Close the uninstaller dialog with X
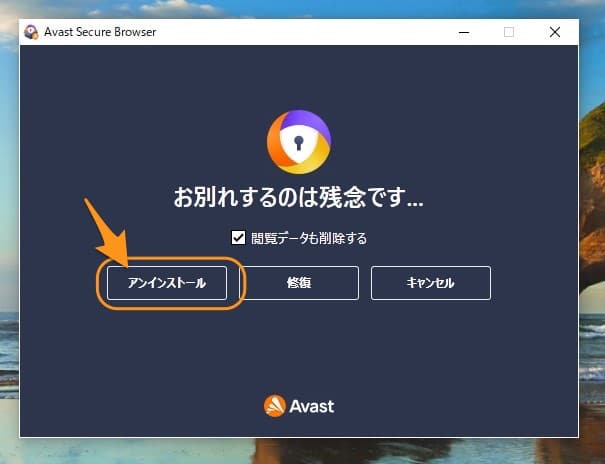This screenshot has width=605, height=464. (x=555, y=32)
